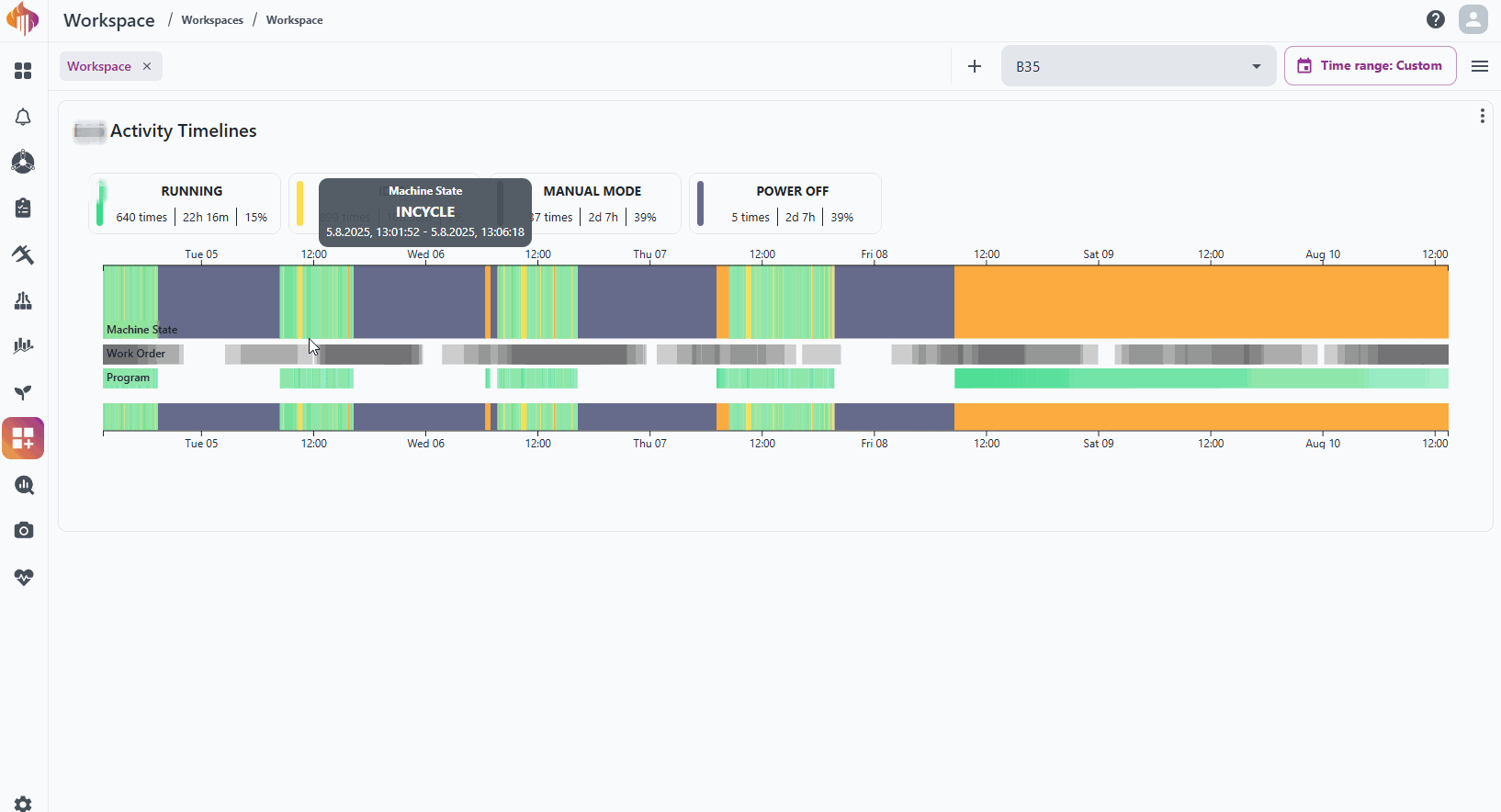Click the dashboard grid icon in sidebar

23,71
